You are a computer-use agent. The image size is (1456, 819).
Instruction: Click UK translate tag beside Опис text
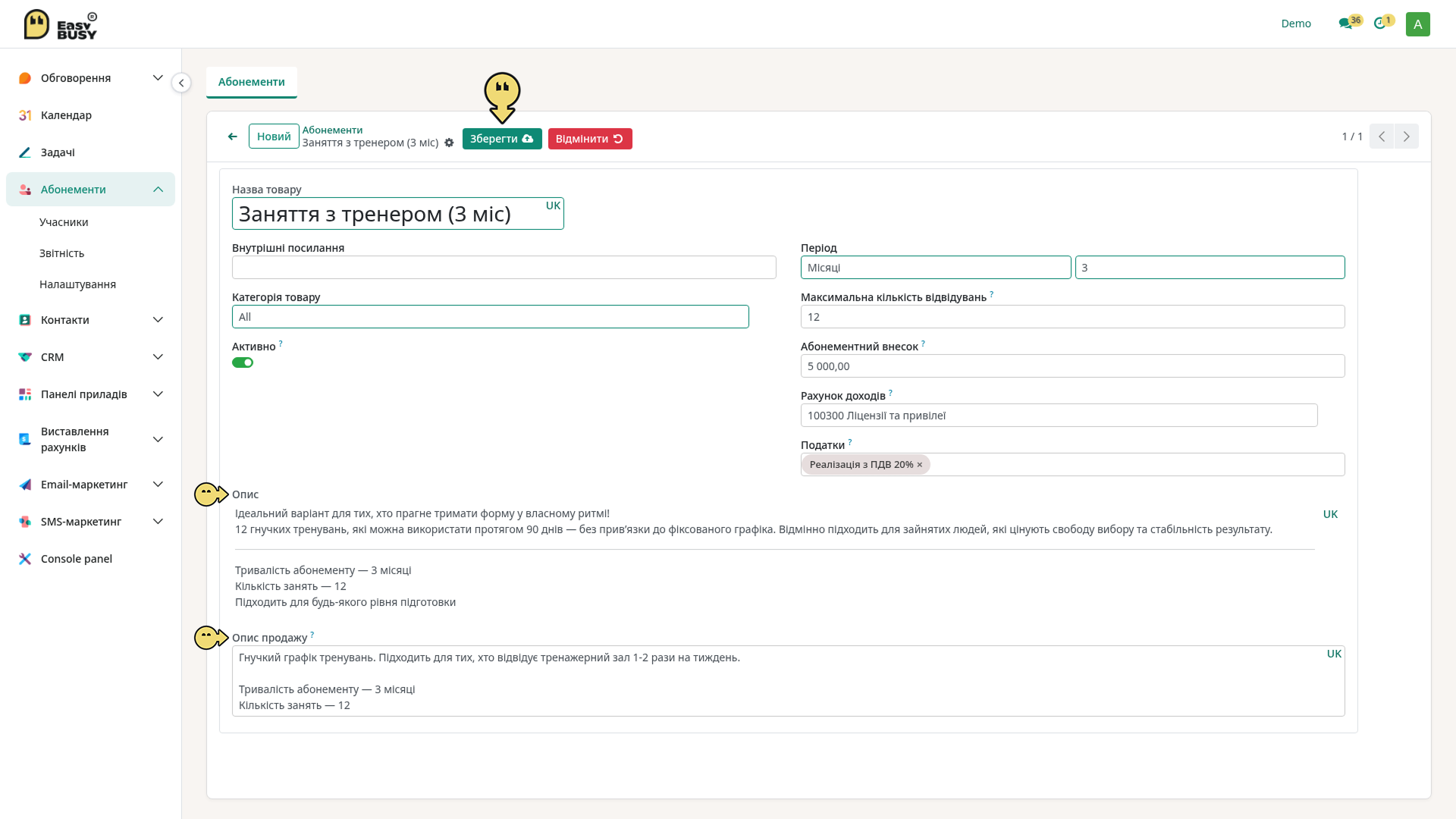(x=1330, y=514)
